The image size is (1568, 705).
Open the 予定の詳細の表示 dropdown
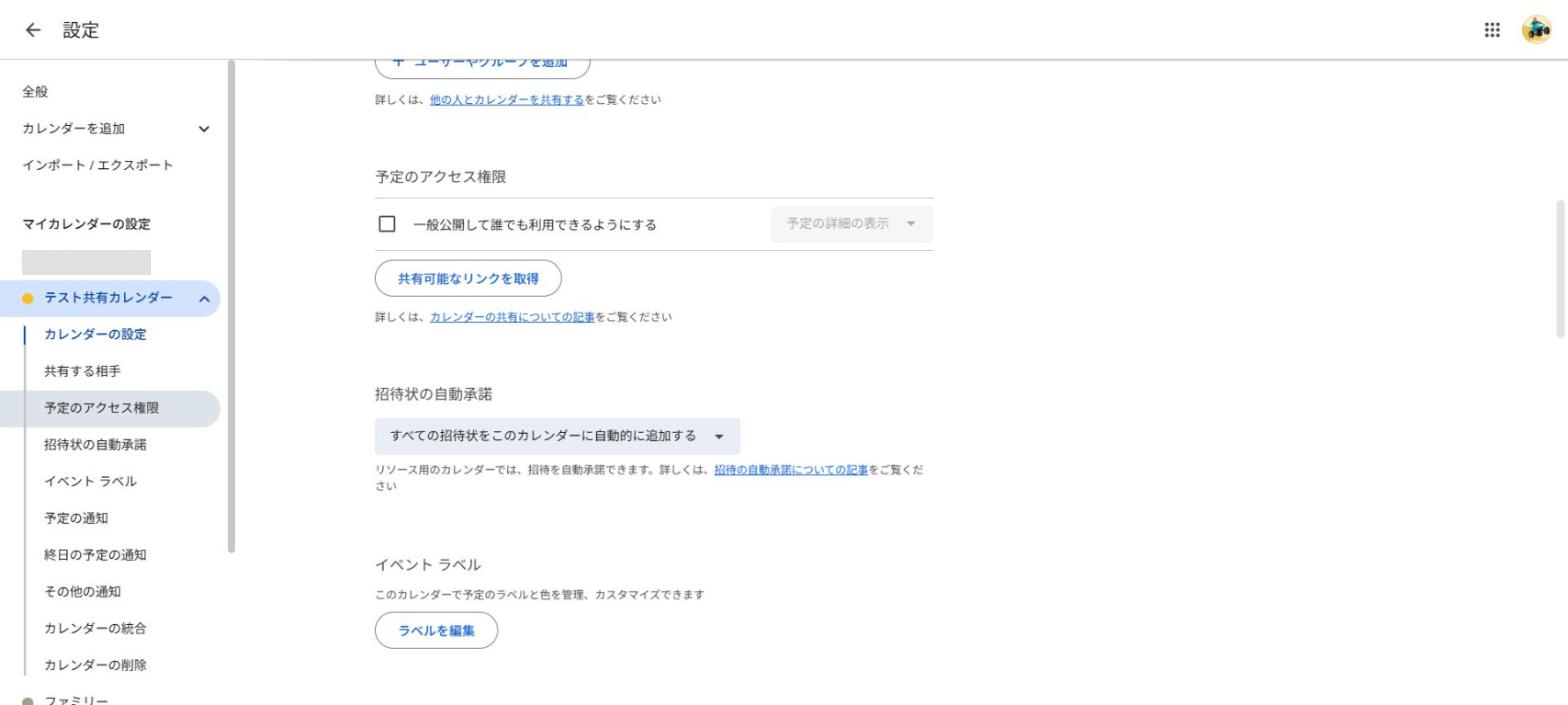pos(852,224)
